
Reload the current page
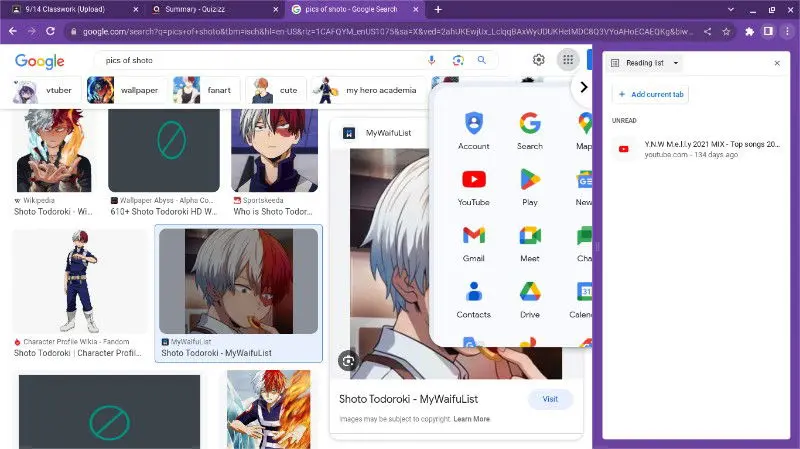point(50,31)
